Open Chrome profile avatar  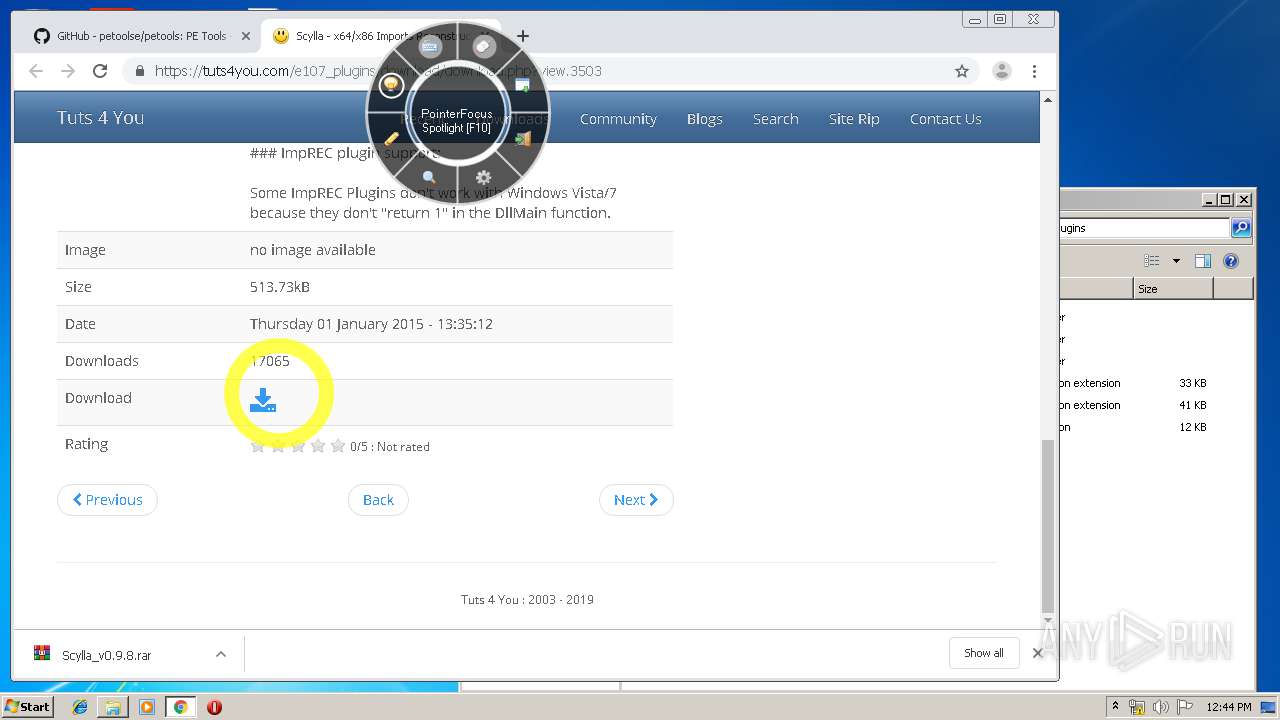tap(1001, 71)
